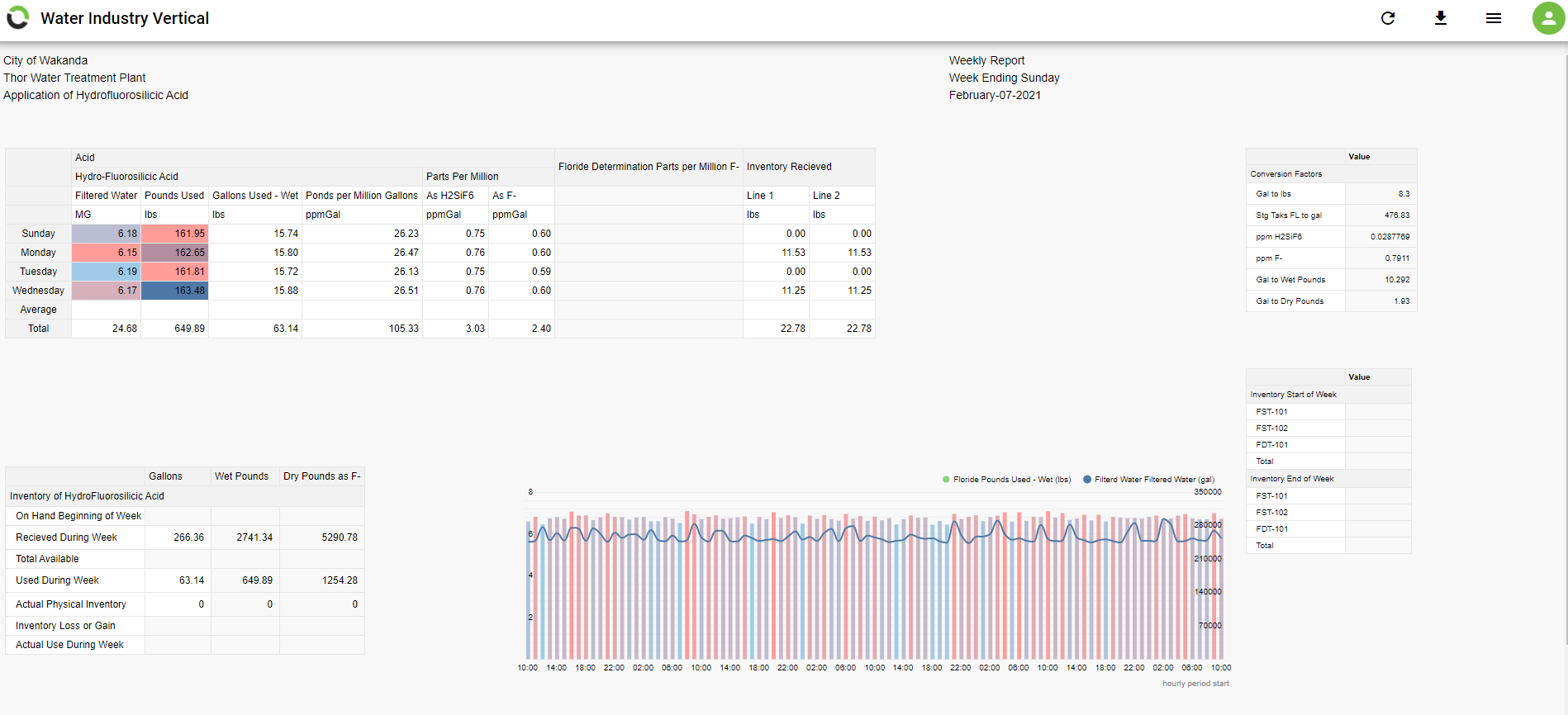Select Tuesday Filtered Water cell 6.19
This screenshot has width=1568, height=715.
click(x=107, y=272)
